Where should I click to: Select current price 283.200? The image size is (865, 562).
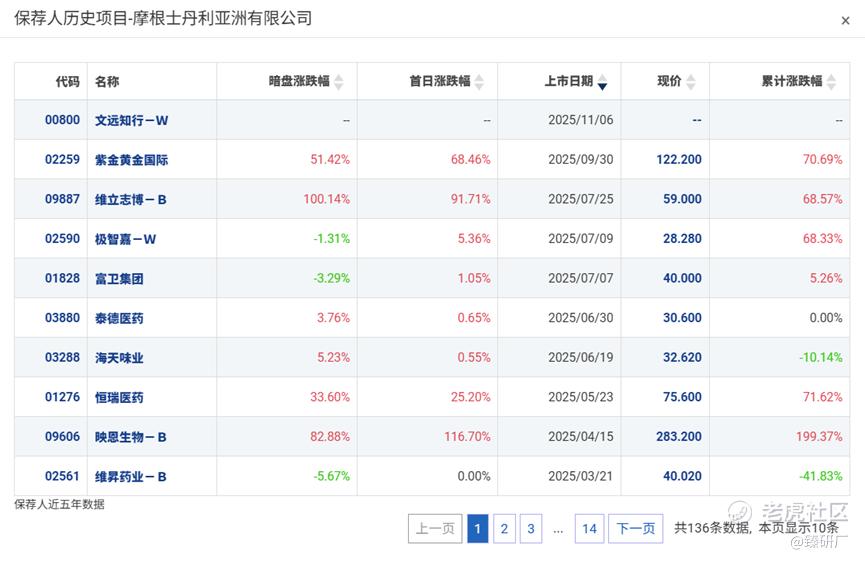click(x=679, y=436)
